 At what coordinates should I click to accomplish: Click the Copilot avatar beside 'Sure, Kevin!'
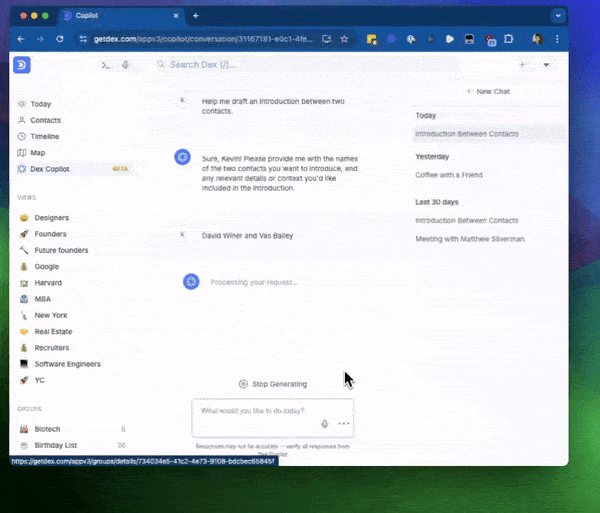pyautogui.click(x=183, y=157)
